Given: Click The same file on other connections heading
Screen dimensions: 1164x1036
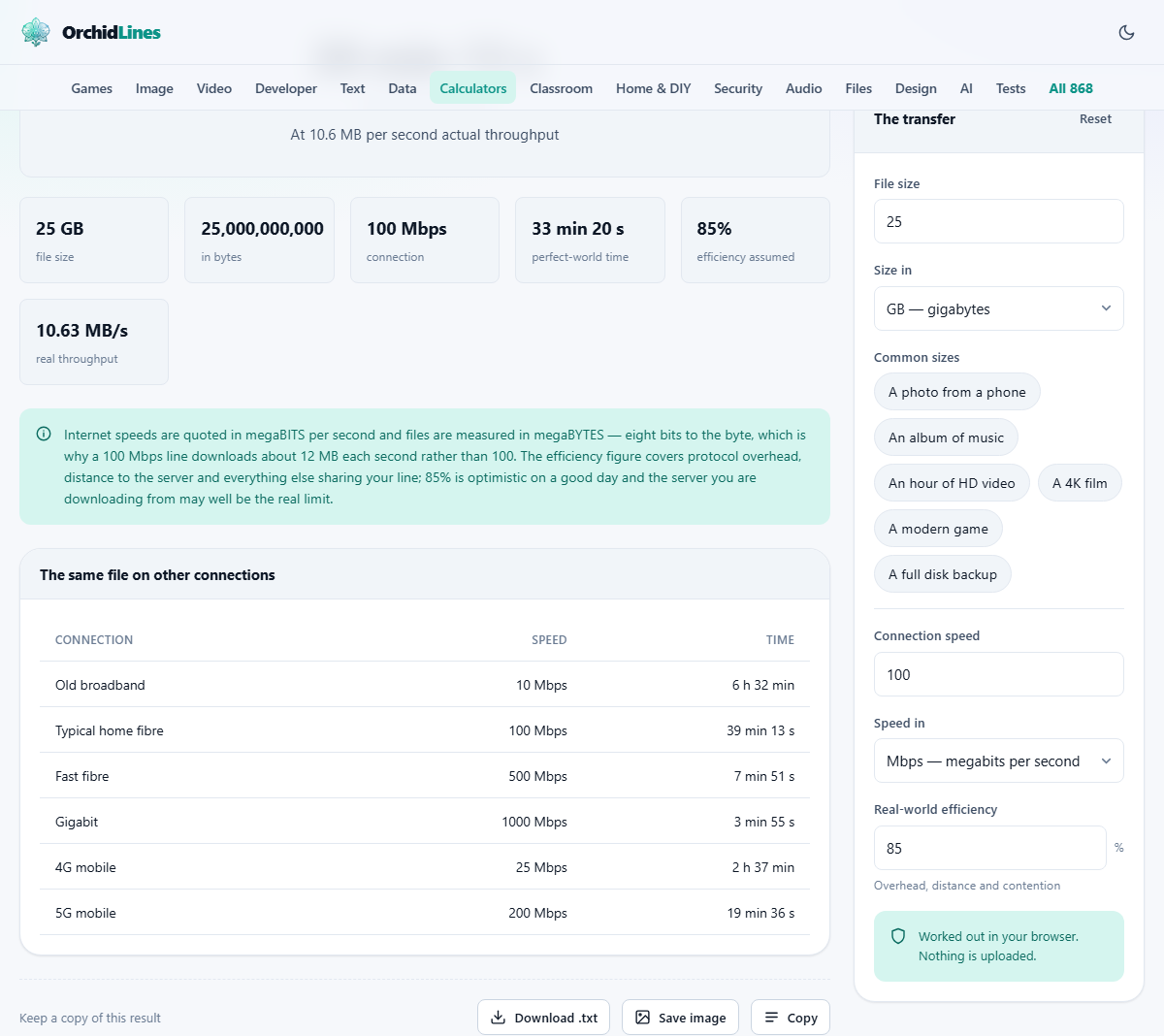Looking at the screenshot, I should (157, 575).
